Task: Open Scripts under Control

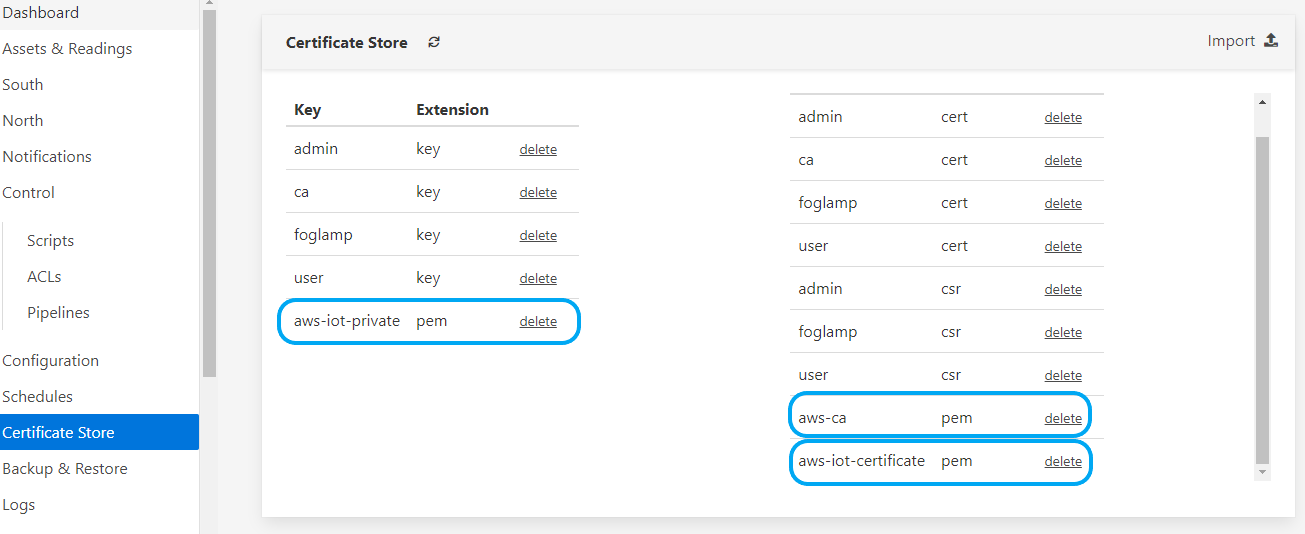Action: tap(50, 241)
